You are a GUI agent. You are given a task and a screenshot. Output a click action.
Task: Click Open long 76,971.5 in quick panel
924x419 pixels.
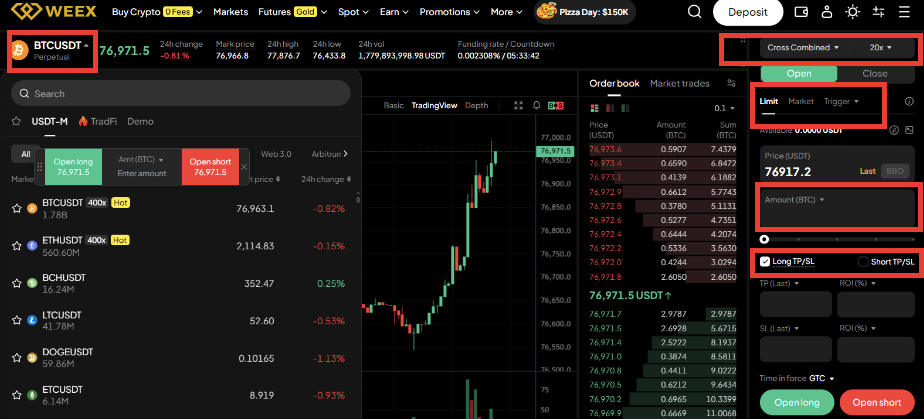73,167
